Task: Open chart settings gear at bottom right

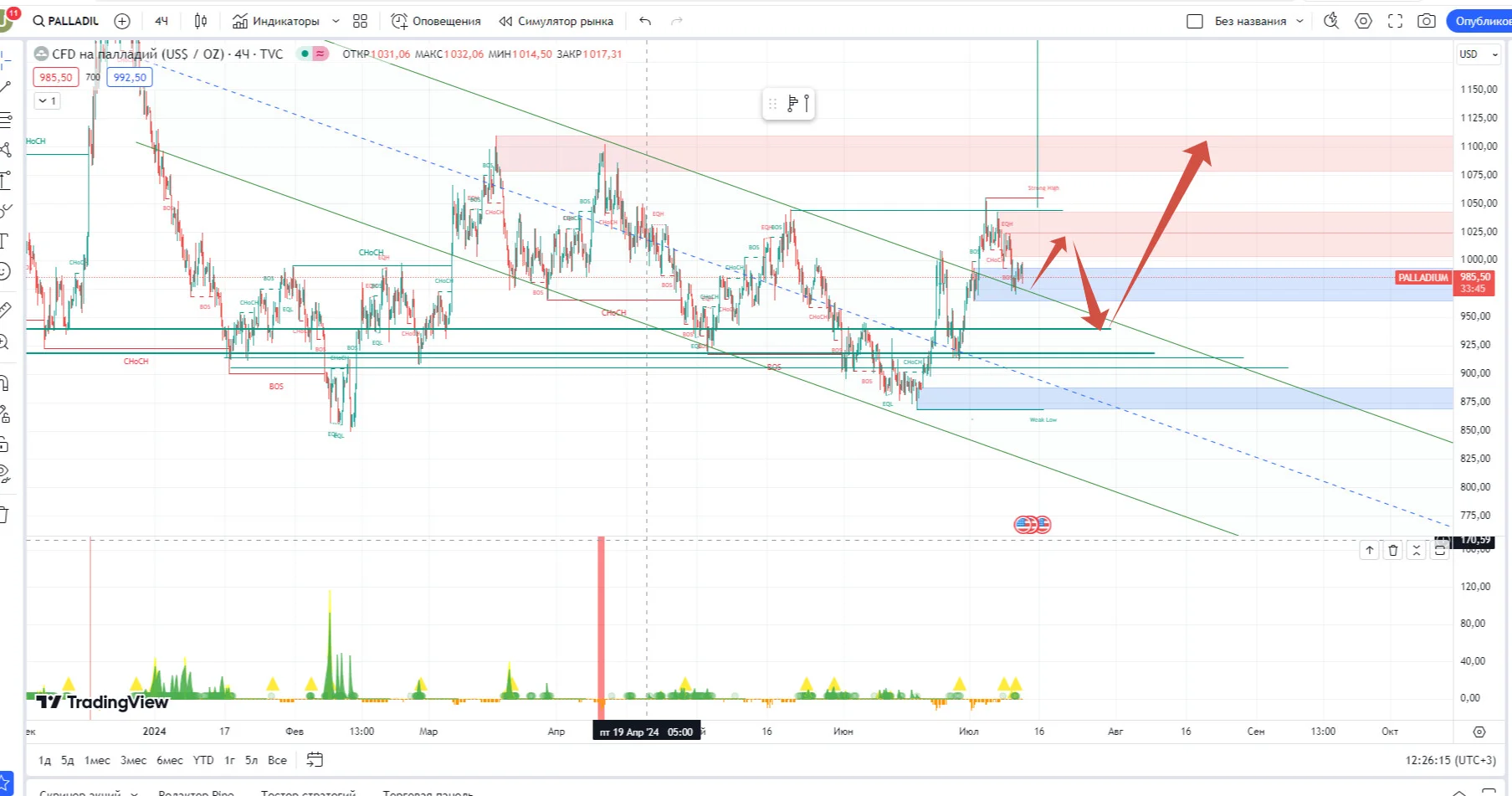Action: [1479, 732]
